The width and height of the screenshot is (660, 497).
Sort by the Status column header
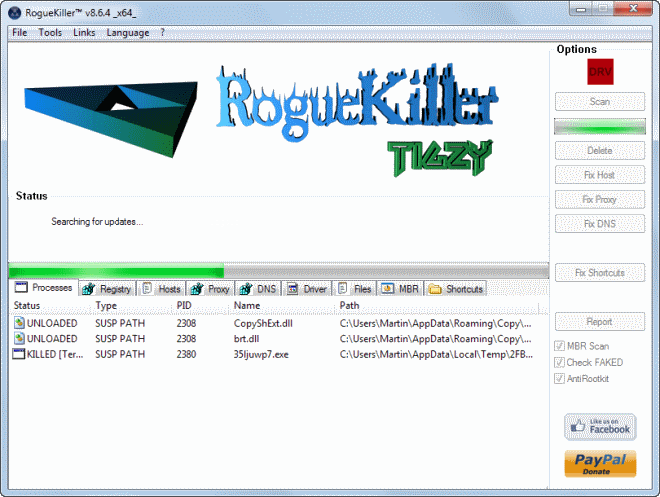click(x=51, y=306)
